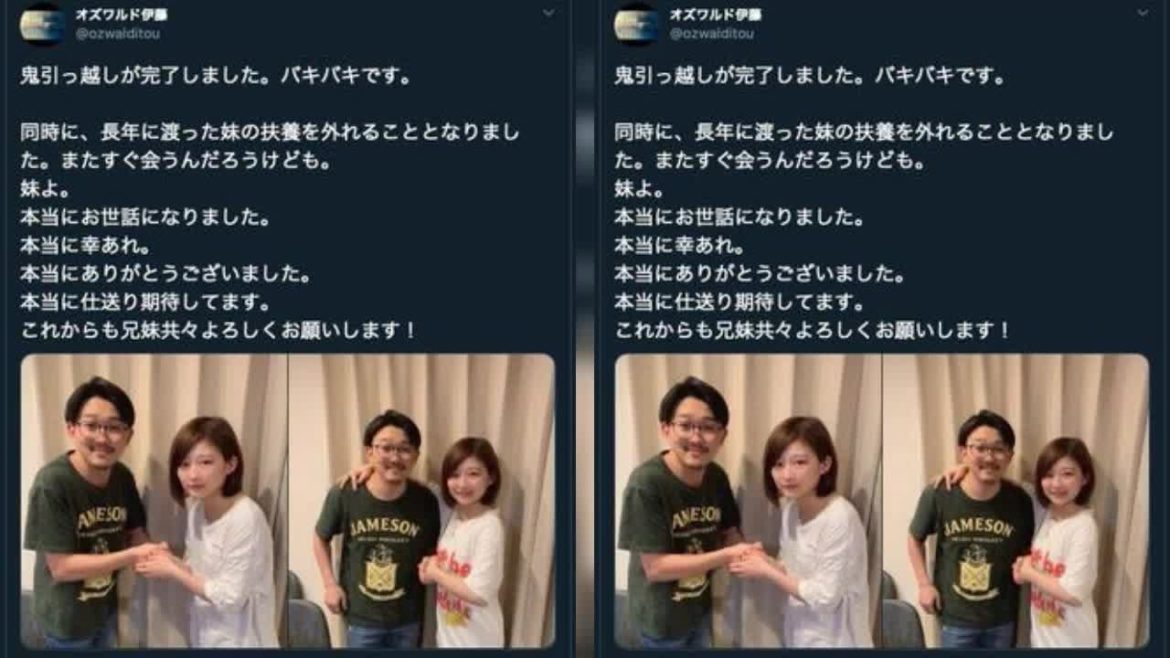The height and width of the screenshot is (658, 1170).
Task: Click the オズワルド伊藤 display name in left tweet
Action: 122,14
